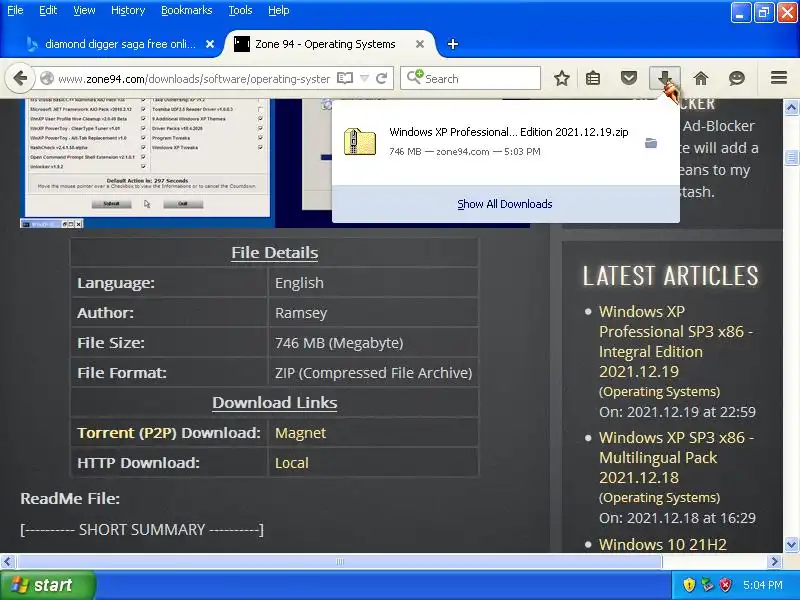Open the URL history dropdown arrow
The image size is (800, 600).
tap(364, 79)
